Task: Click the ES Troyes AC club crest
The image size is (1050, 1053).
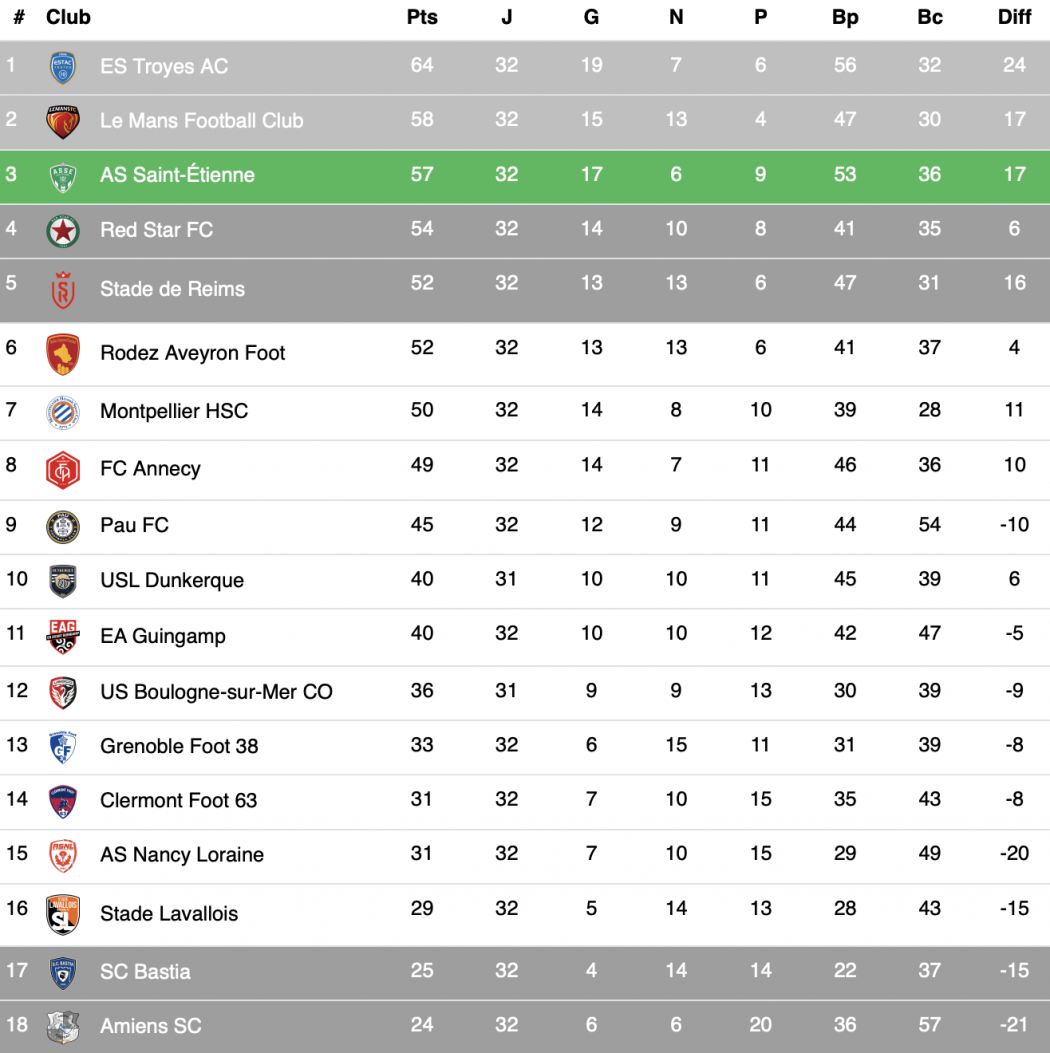Action: [63, 67]
